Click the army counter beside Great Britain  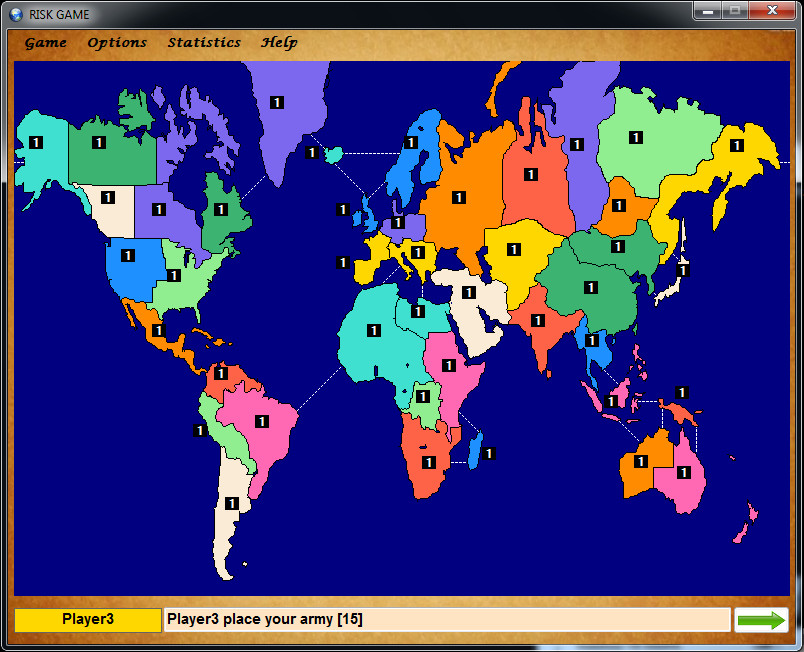343,209
